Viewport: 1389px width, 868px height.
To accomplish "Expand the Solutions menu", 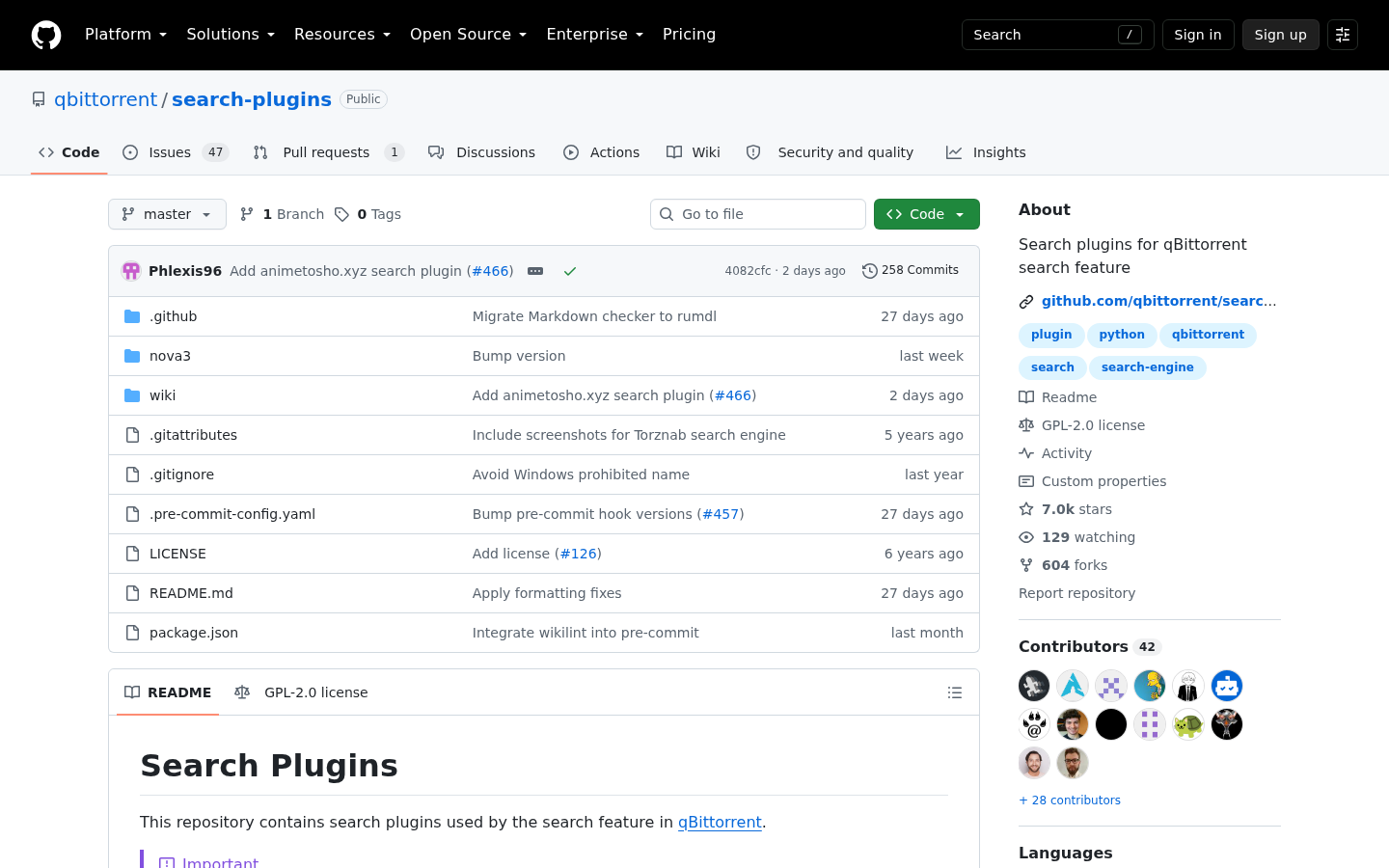I will pos(231,35).
